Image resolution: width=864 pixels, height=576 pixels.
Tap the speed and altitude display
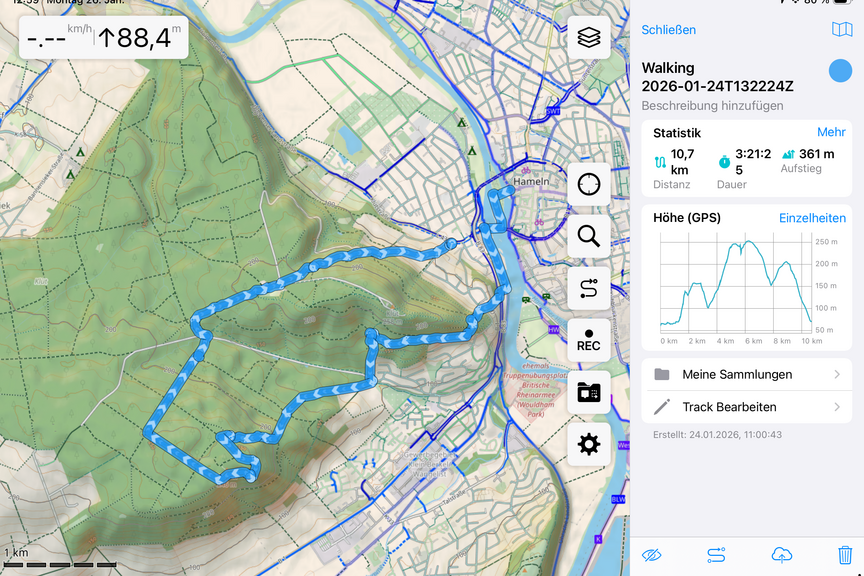coord(104,39)
